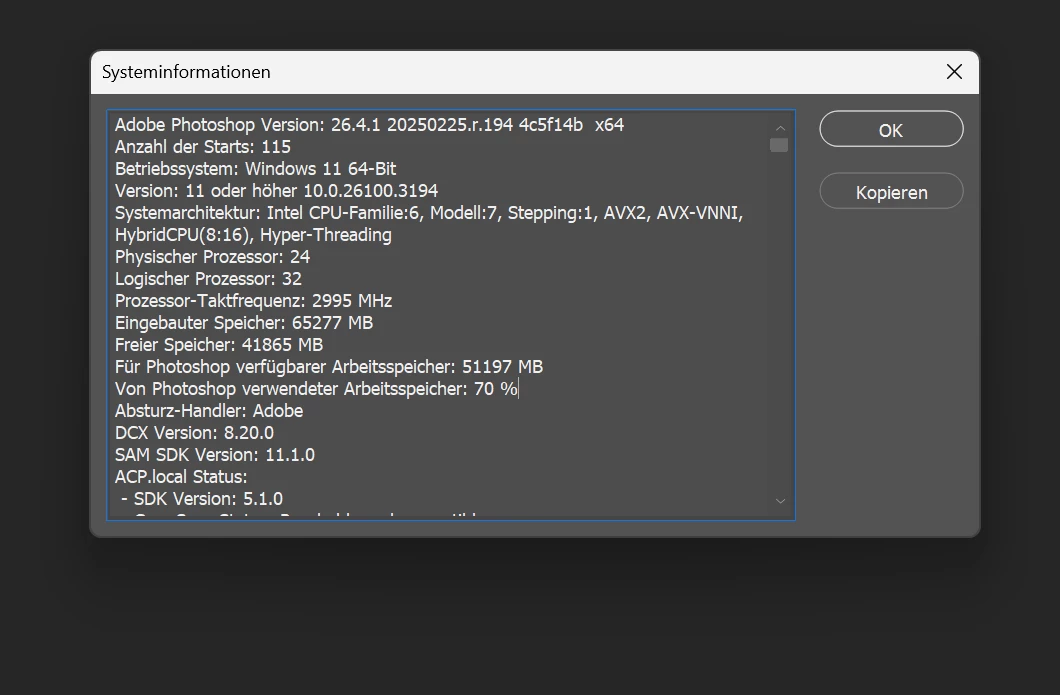Click the scrollbar's down arrow
Image resolution: width=1060 pixels, height=695 pixels.
(780, 501)
